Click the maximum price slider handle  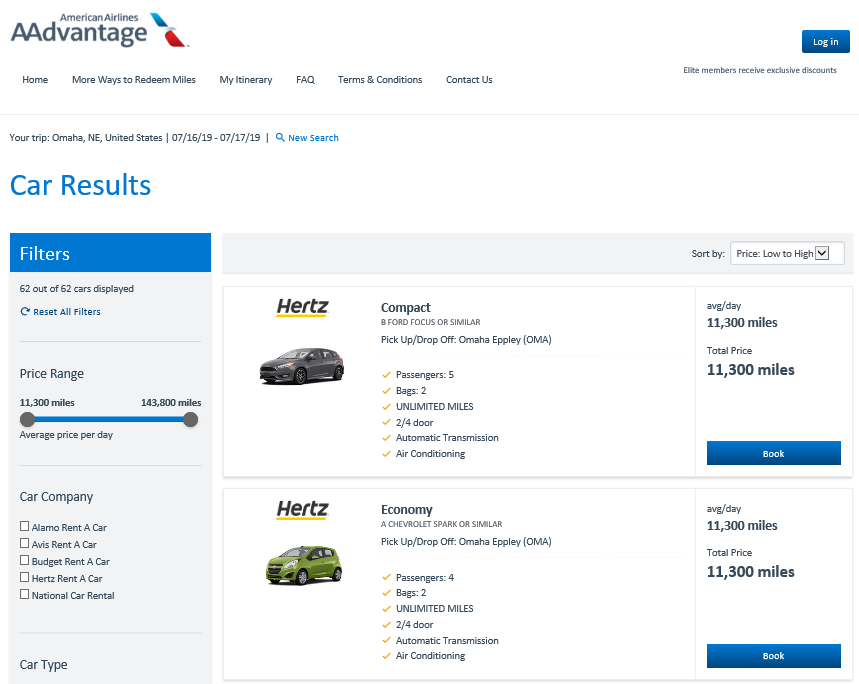[191, 419]
